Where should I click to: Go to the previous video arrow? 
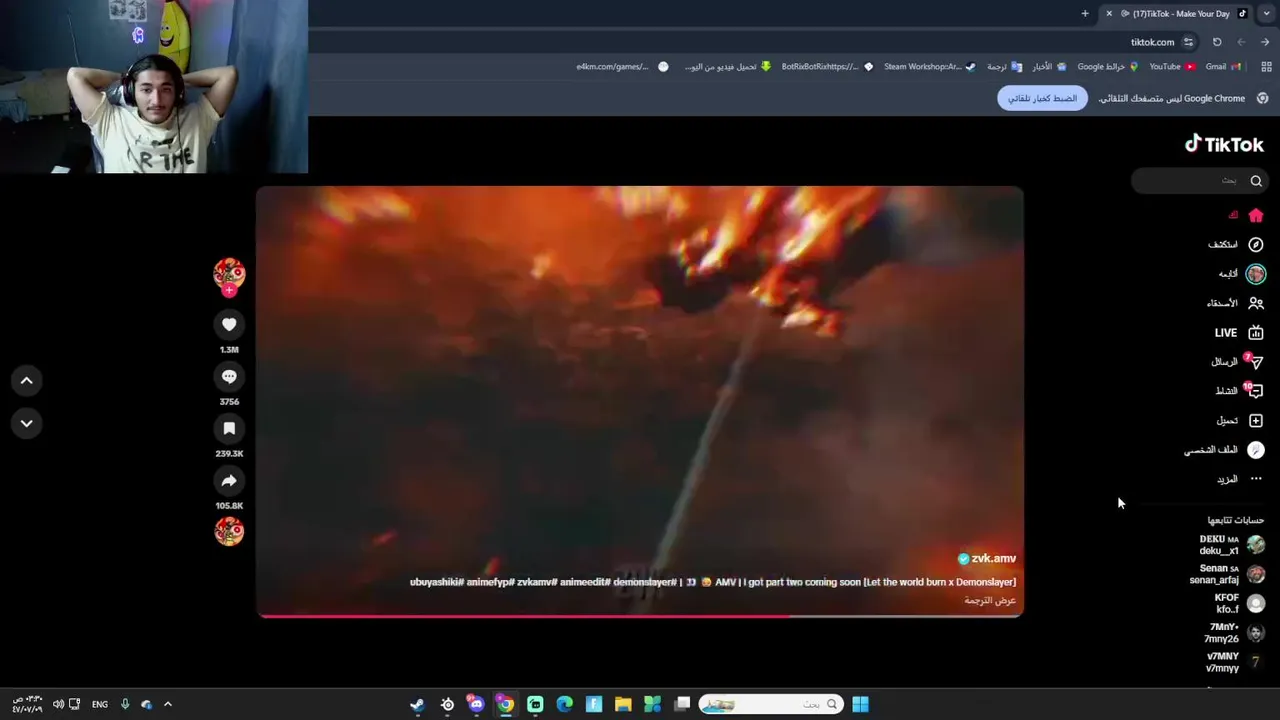(27, 380)
